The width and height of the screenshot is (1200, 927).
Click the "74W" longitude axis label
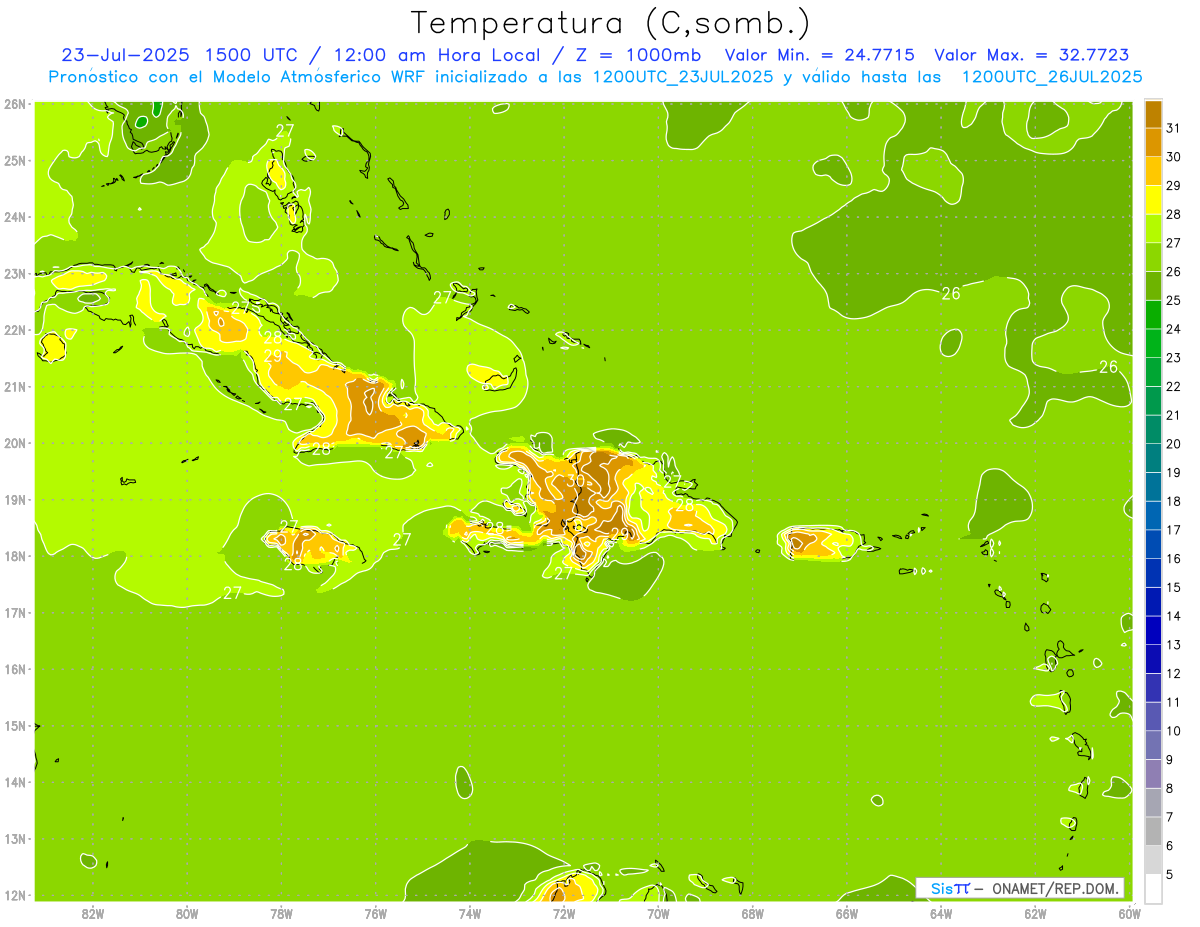(470, 913)
